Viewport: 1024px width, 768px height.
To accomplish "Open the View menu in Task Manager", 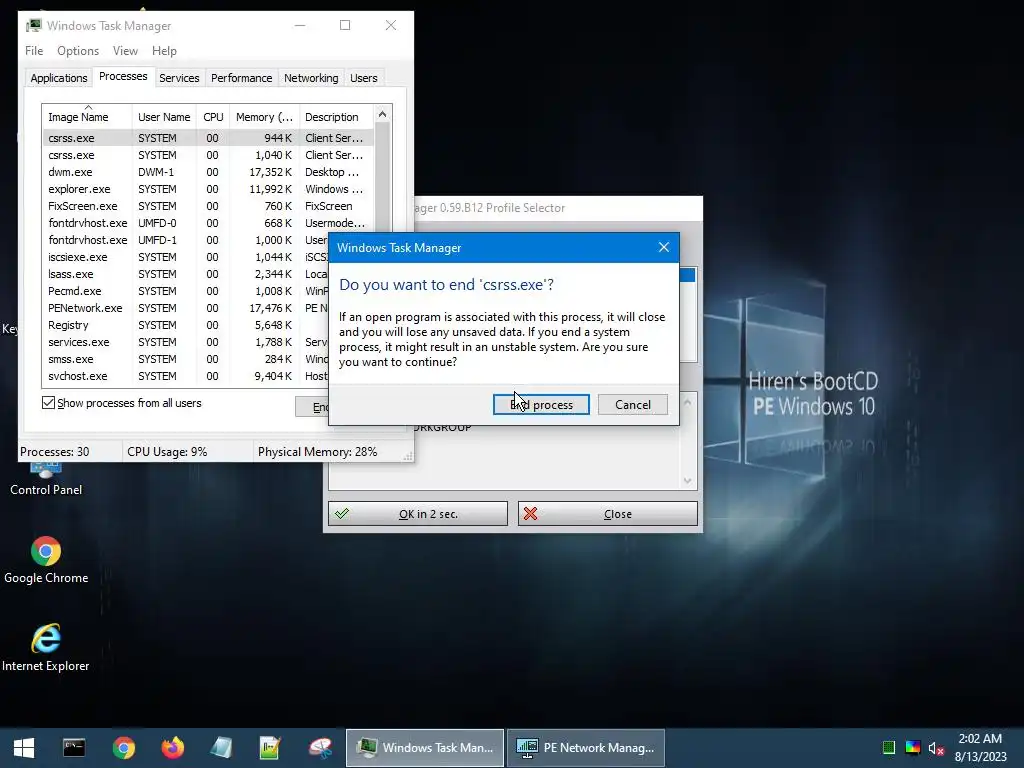I will (x=125, y=51).
